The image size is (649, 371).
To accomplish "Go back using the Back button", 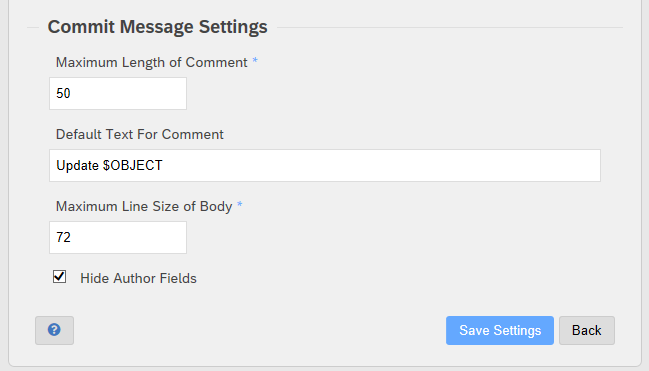I will [587, 330].
